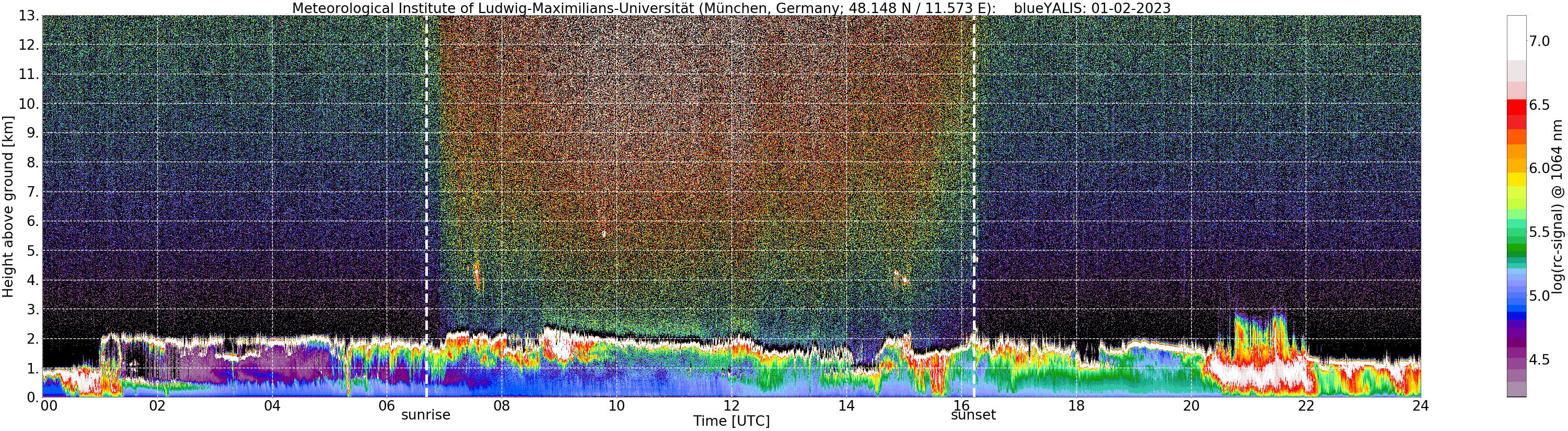Click the y-axis tick label '2.'
Viewport: 1568px width, 431px height.
point(32,338)
